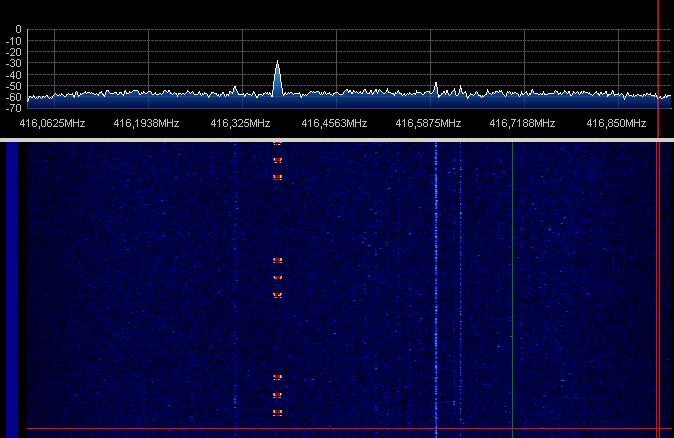Click the 416,0625MHz frequency label
This screenshot has width=674, height=438.
(x=52, y=123)
